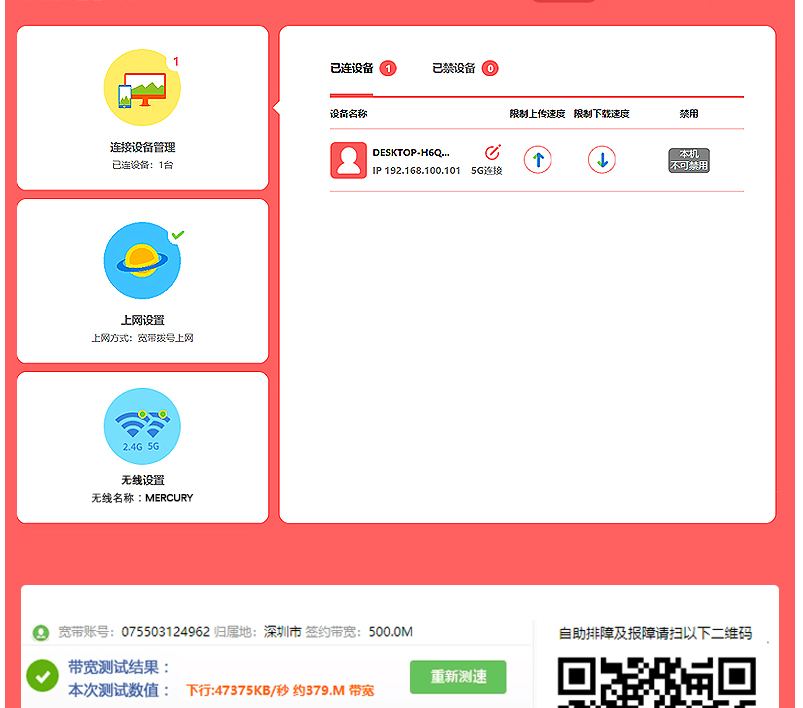The width and height of the screenshot is (803, 708).
Task: Click the 连接设备管理 label
Action: [x=142, y=148]
